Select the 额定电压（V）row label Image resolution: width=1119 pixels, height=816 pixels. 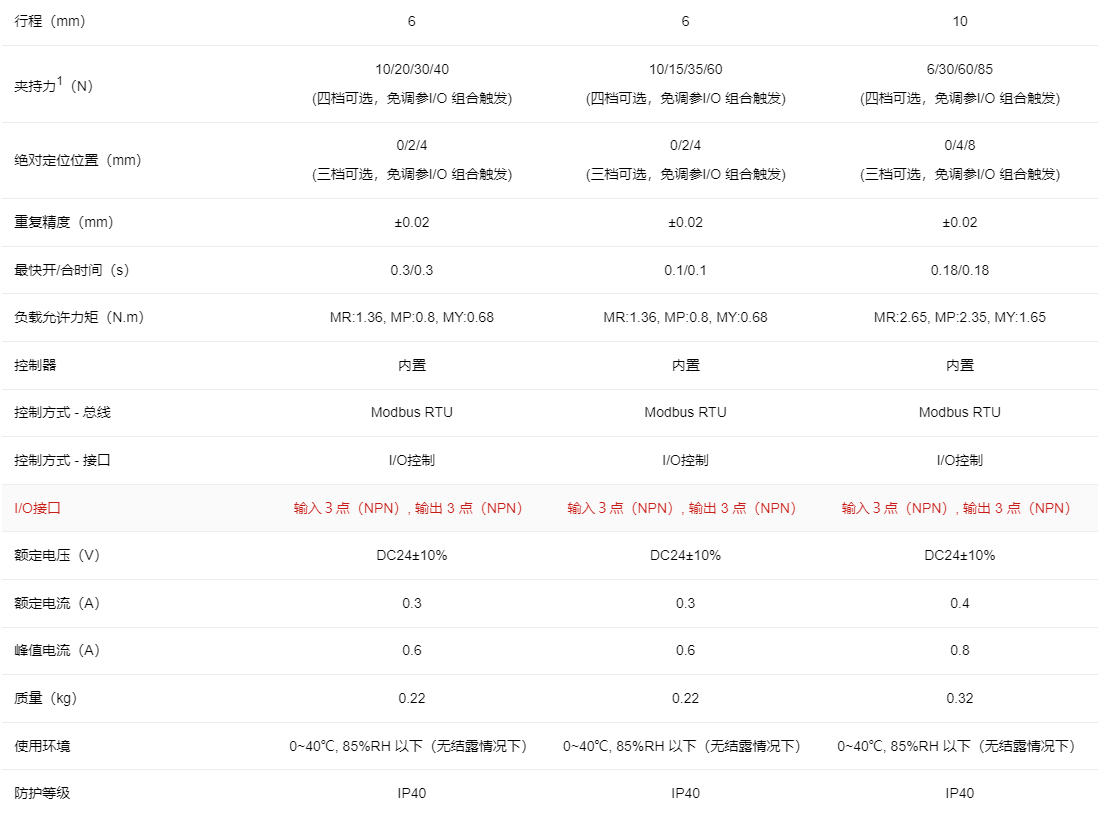click(x=57, y=555)
